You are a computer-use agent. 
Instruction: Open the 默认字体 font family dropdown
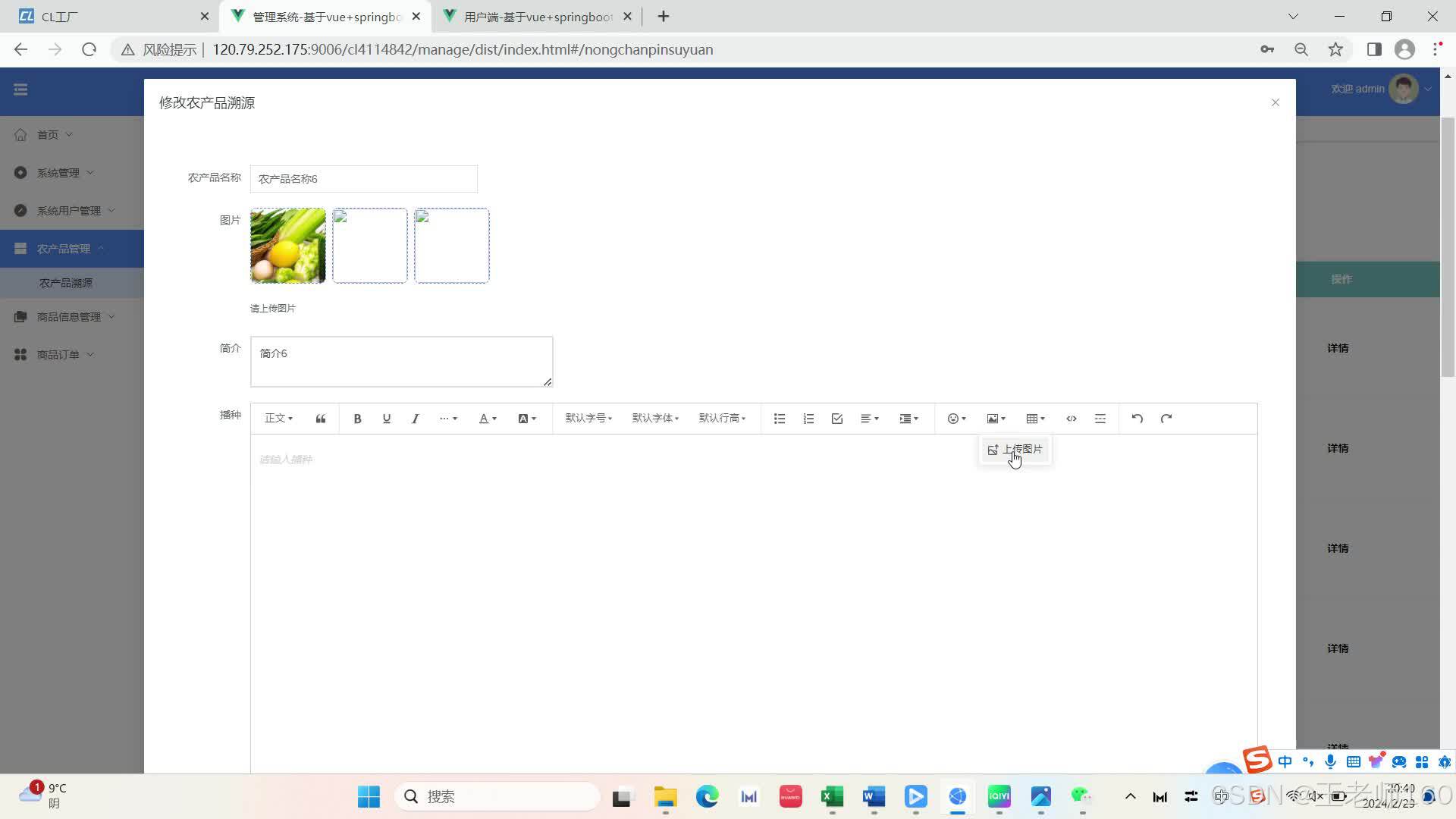tap(655, 419)
